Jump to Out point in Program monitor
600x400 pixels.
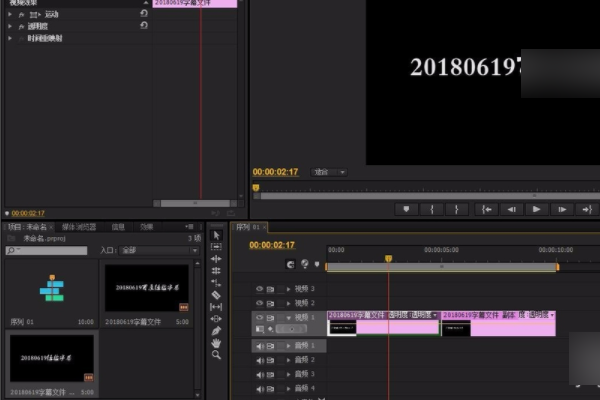587,209
